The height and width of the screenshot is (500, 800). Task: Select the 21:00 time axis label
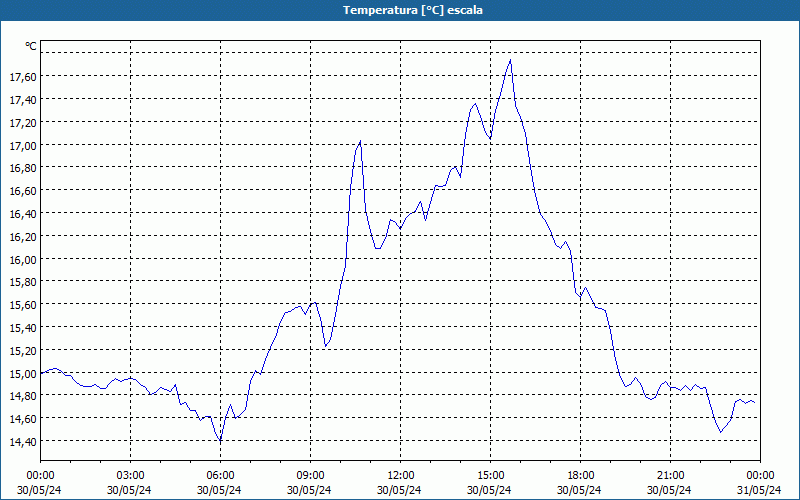[x=670, y=476]
